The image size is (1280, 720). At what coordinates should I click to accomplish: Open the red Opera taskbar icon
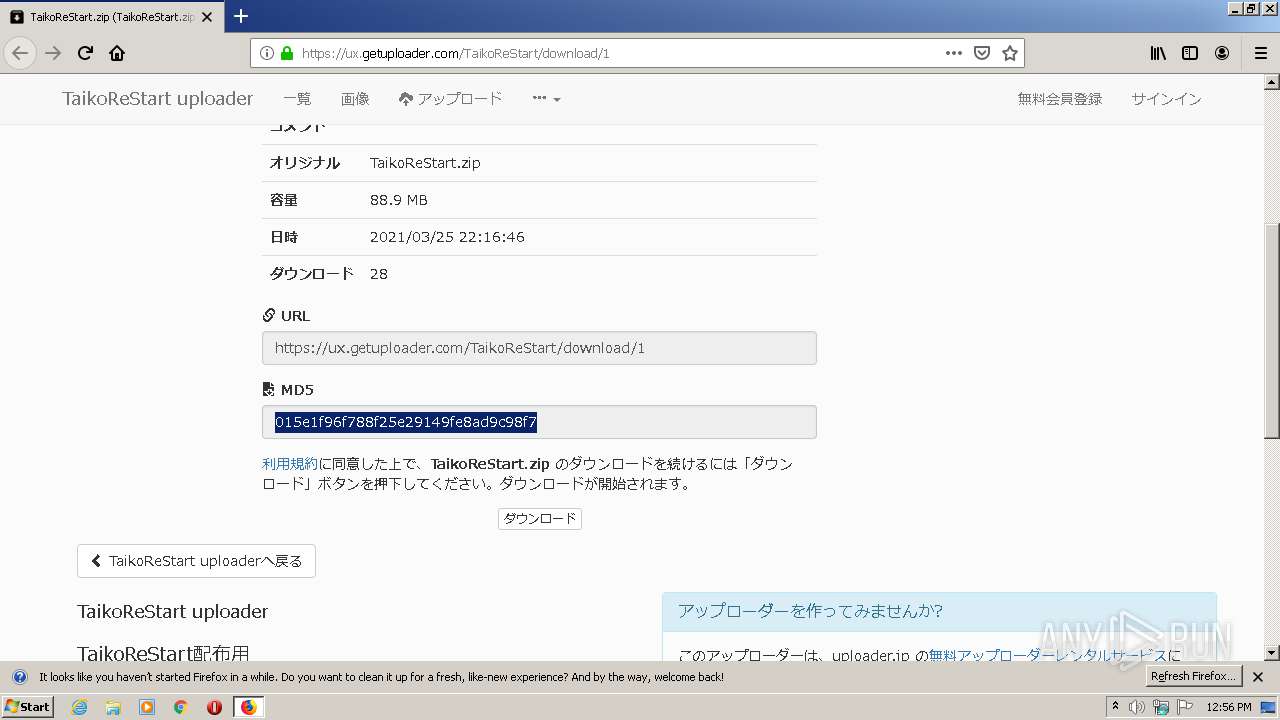(x=214, y=707)
